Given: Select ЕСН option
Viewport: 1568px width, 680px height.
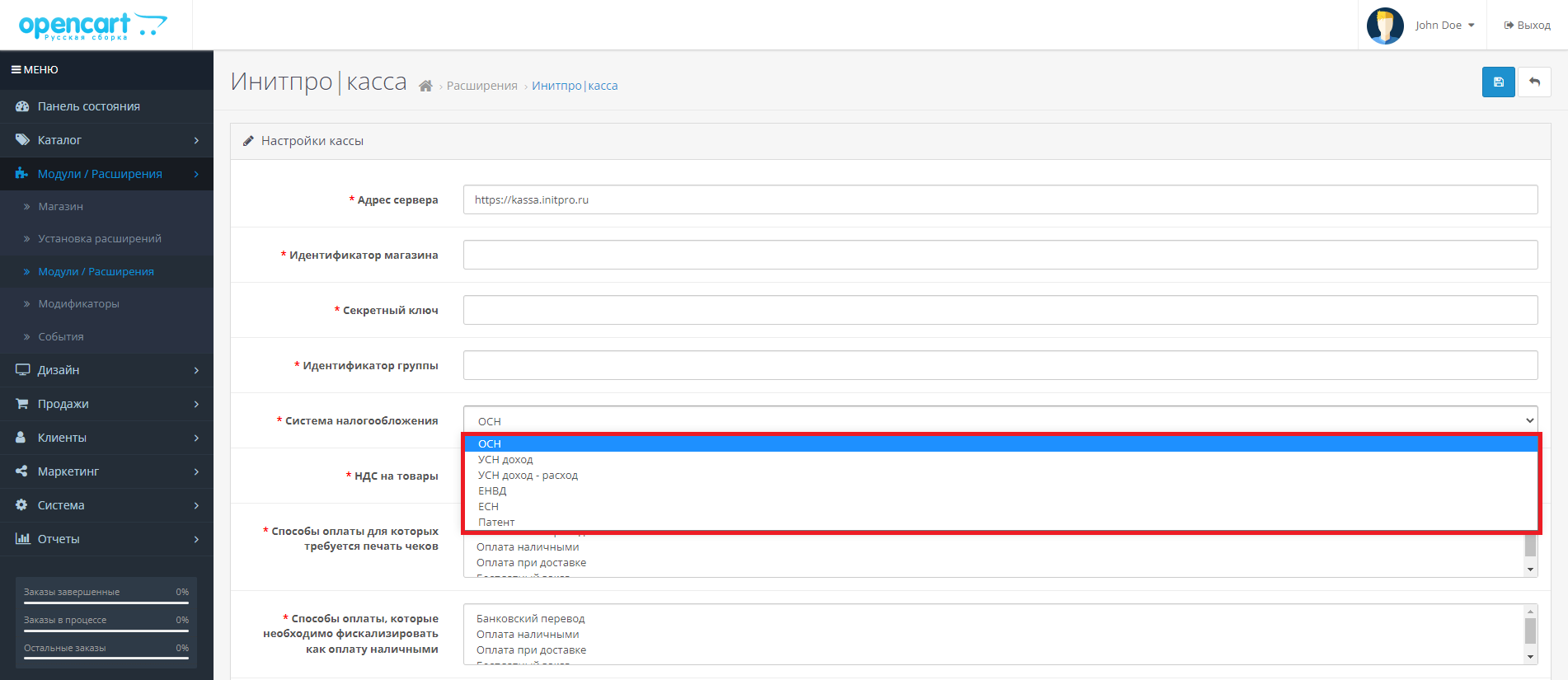Looking at the screenshot, I should click(1002, 507).
